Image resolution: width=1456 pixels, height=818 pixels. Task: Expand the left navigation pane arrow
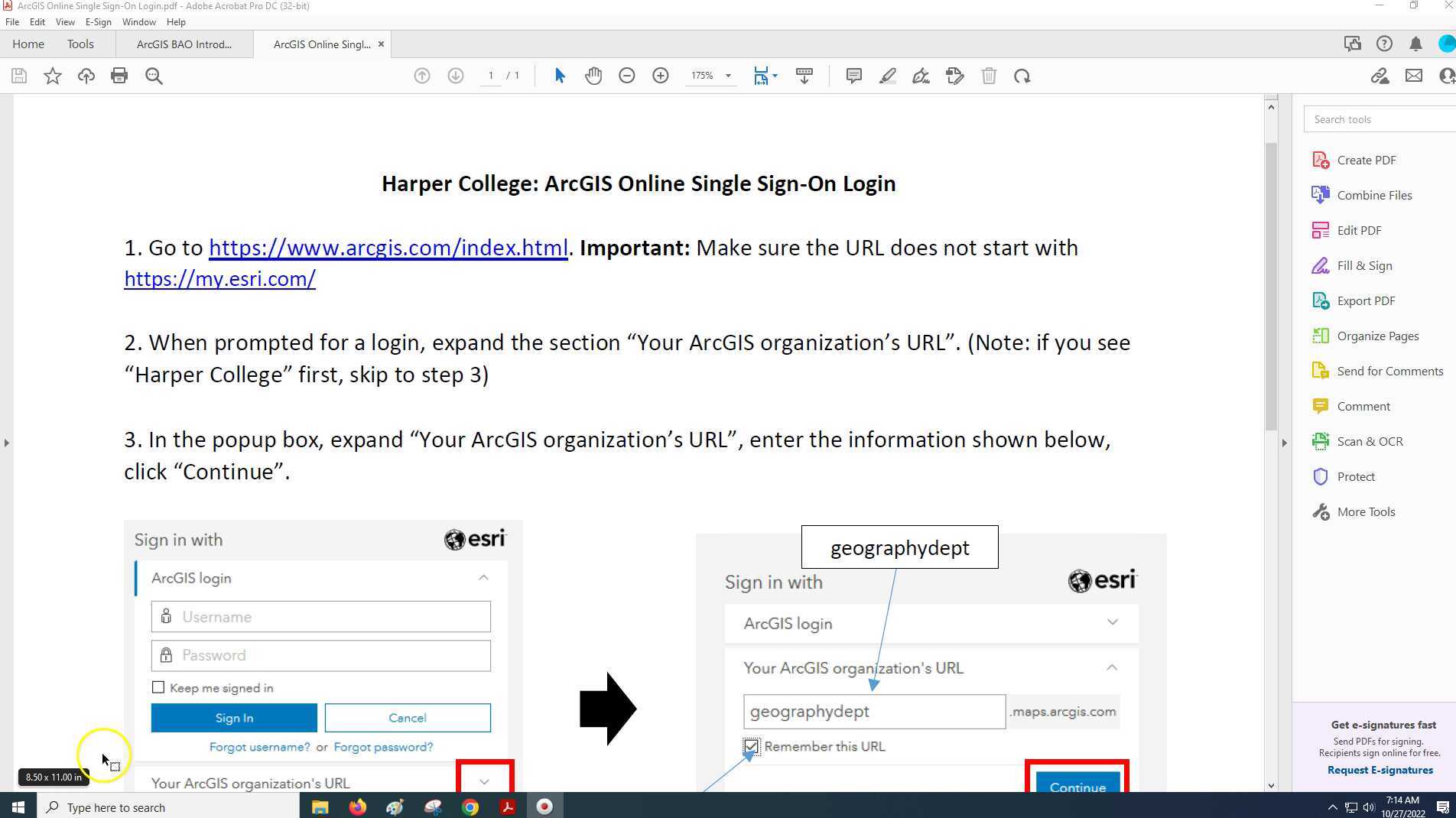[6, 442]
